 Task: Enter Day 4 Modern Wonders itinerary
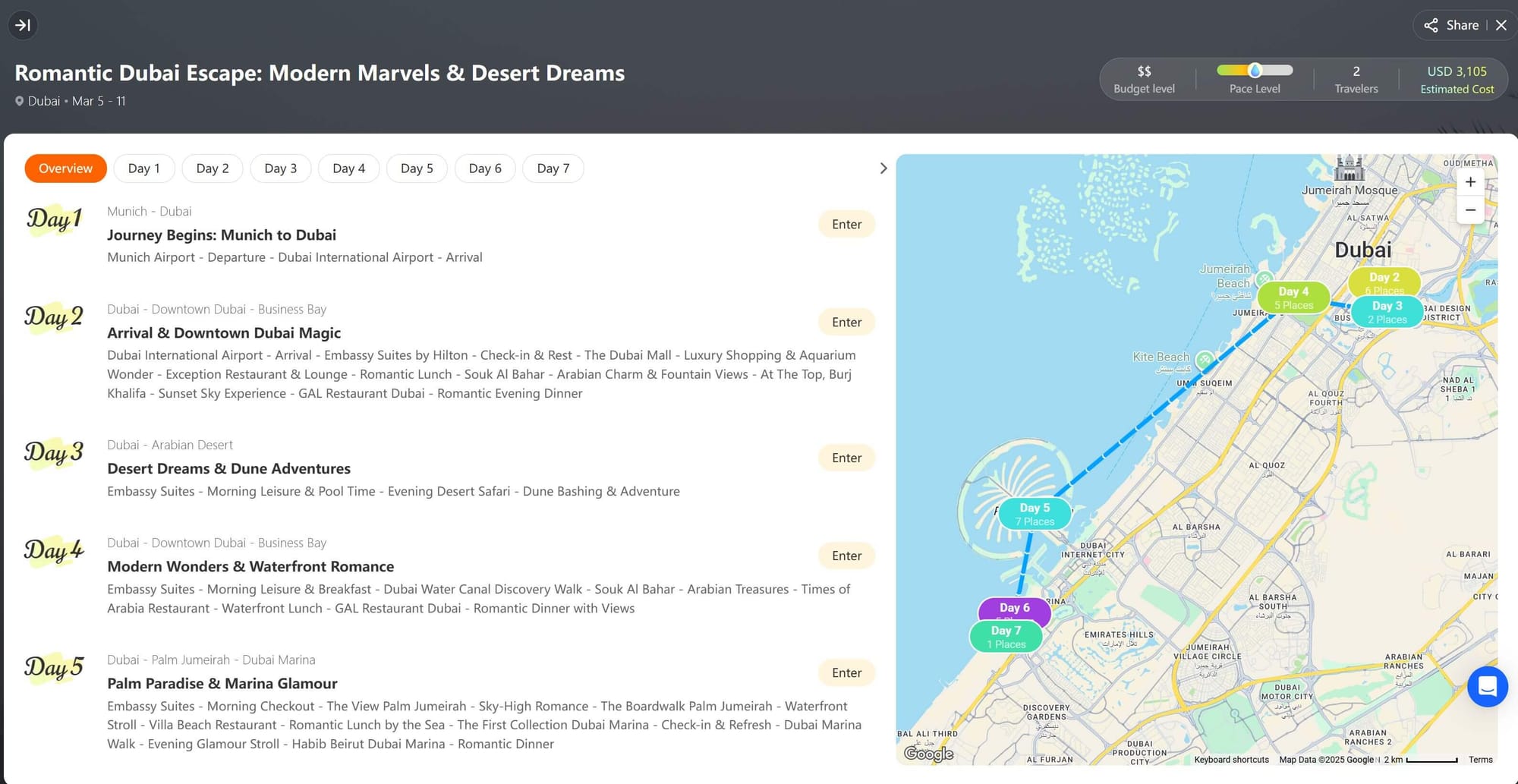coord(846,556)
